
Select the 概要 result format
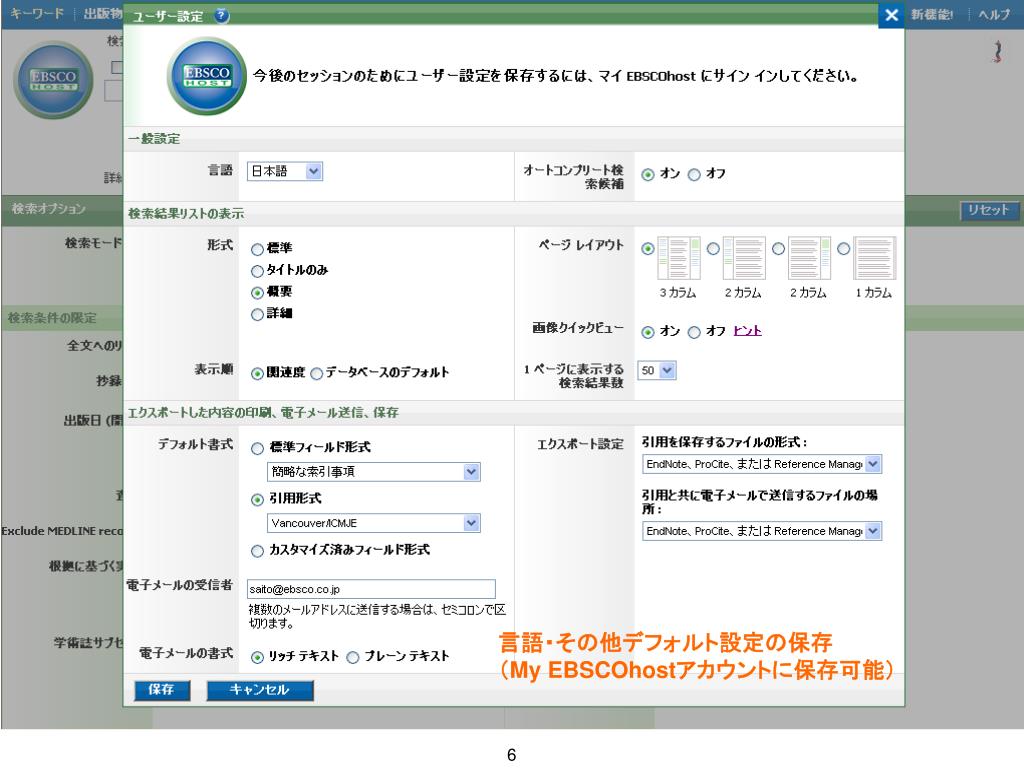pyautogui.click(x=257, y=293)
